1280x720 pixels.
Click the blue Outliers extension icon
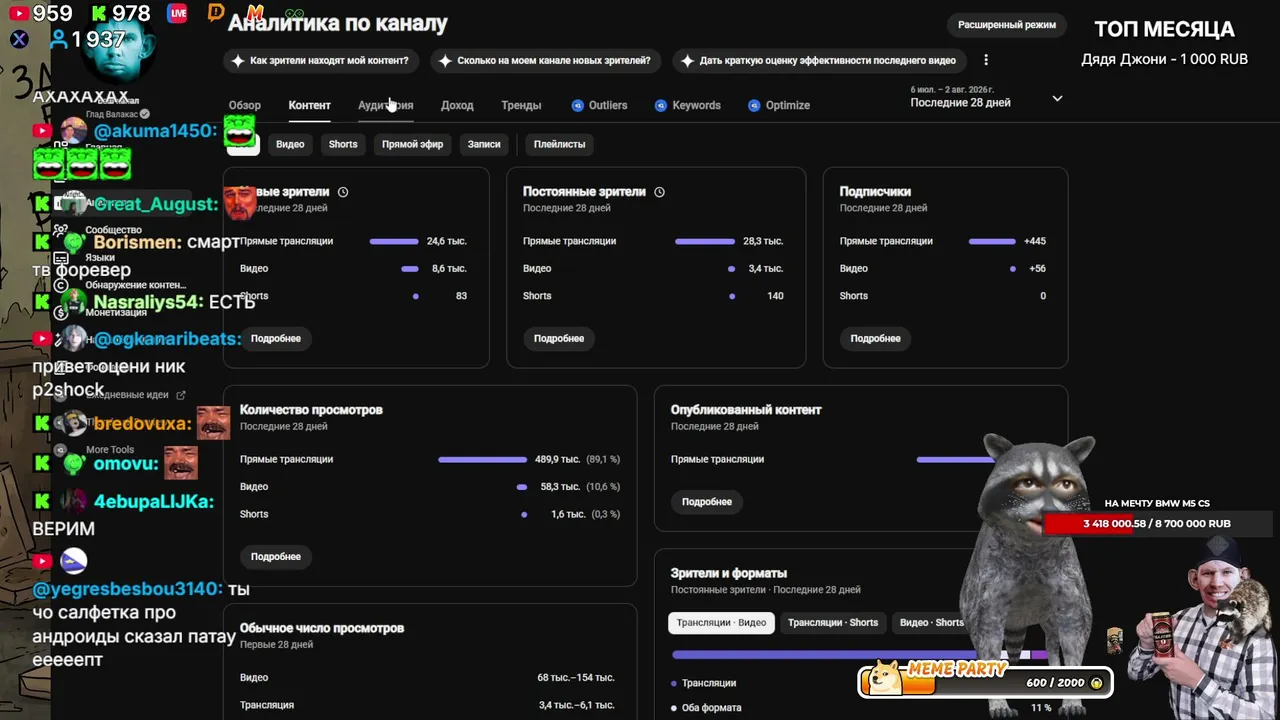coord(578,105)
